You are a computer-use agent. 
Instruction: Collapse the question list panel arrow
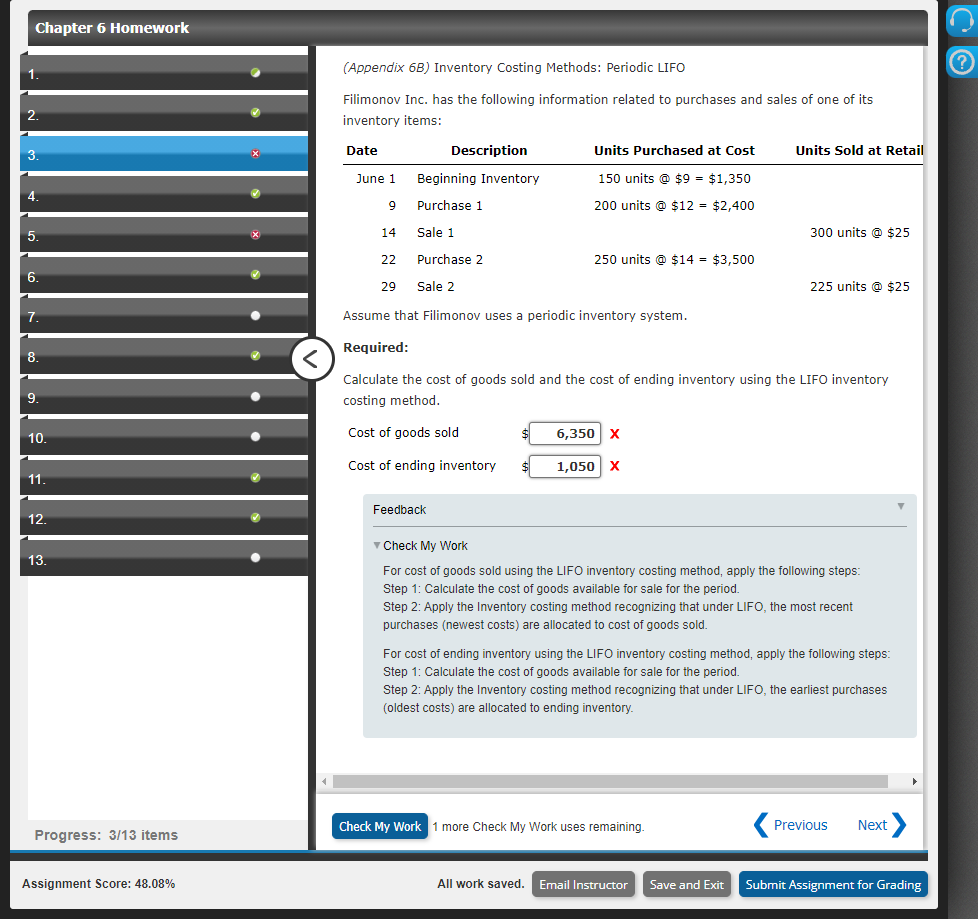point(312,359)
